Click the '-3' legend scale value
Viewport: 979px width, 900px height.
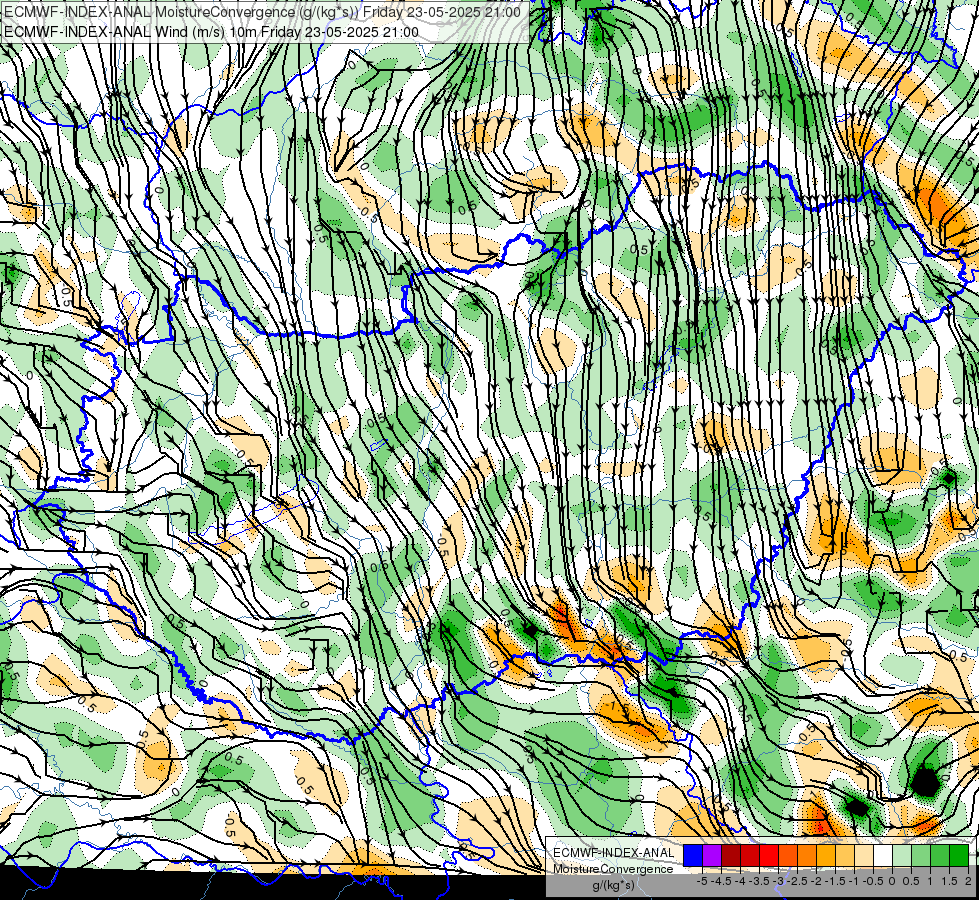[x=779, y=881]
